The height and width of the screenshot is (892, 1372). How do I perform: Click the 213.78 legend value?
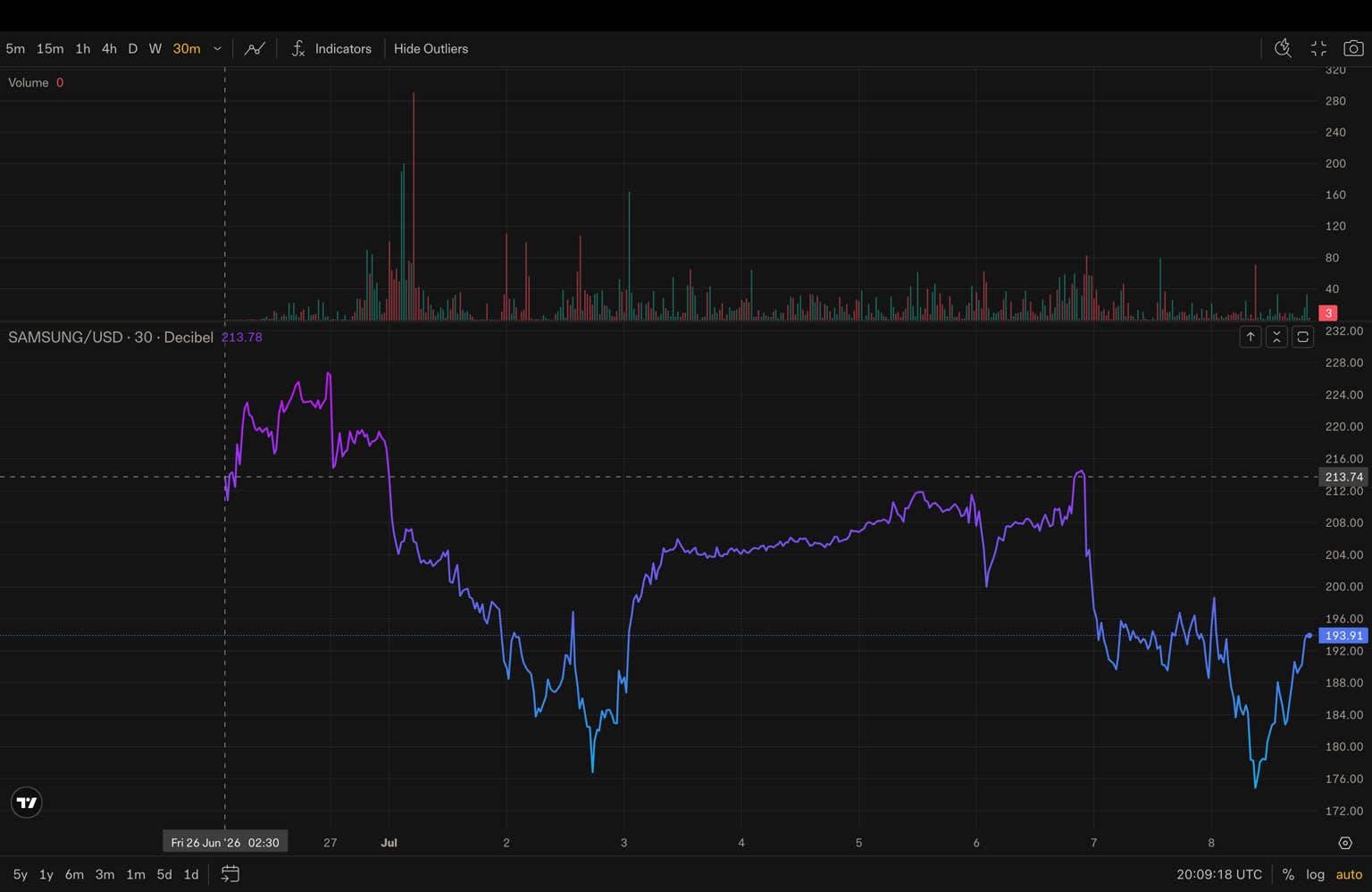click(x=241, y=338)
